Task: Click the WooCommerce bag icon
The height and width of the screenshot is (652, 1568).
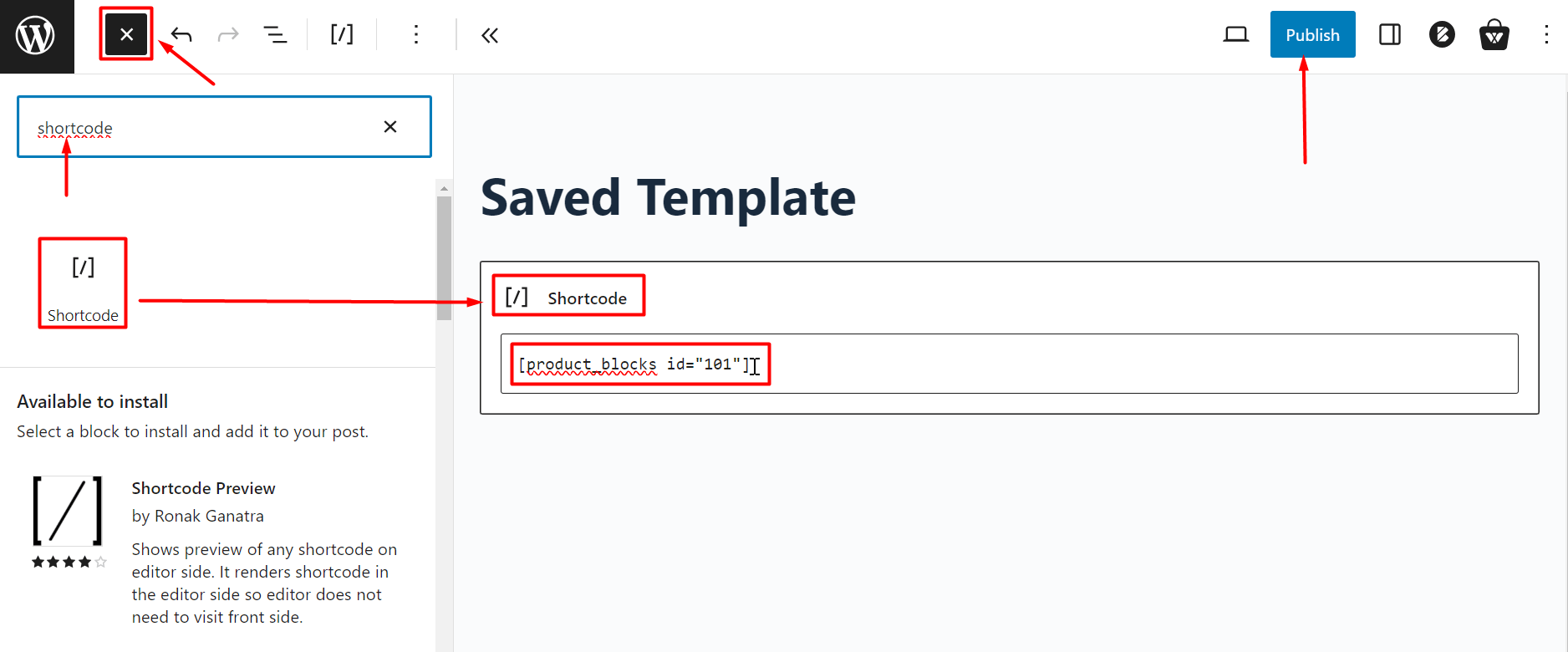Action: 1494,34
